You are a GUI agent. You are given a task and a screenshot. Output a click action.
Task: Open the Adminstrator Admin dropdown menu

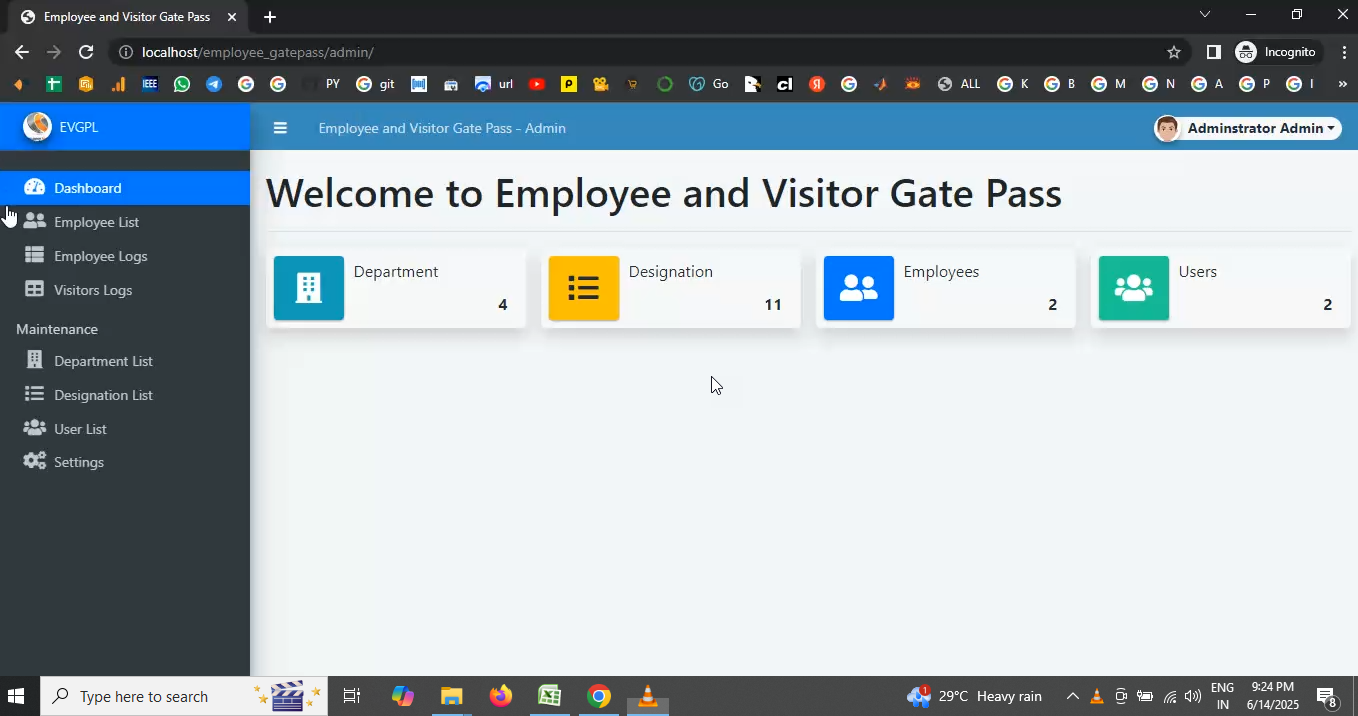tap(1260, 128)
